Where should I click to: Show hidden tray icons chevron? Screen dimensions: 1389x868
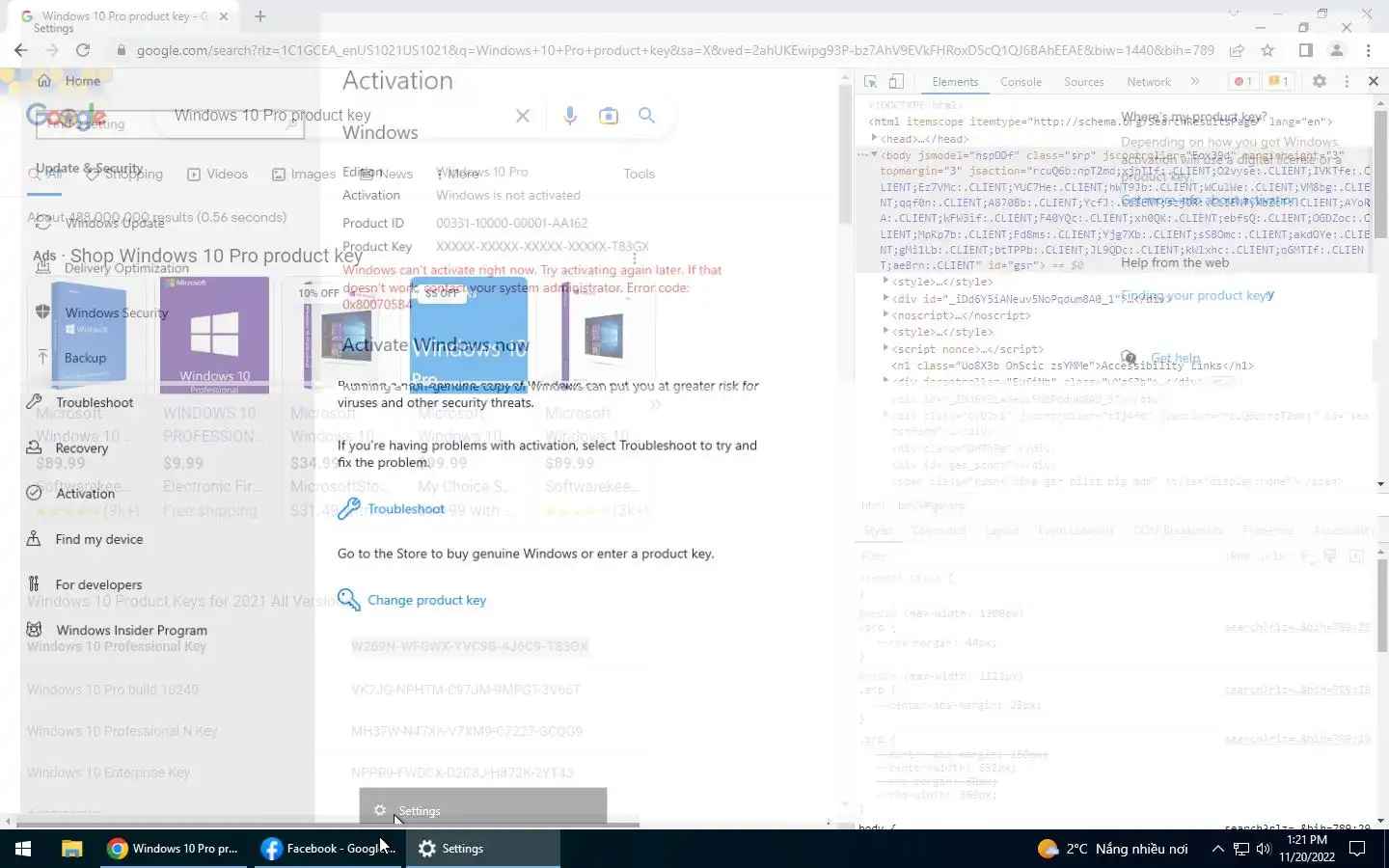1217,849
